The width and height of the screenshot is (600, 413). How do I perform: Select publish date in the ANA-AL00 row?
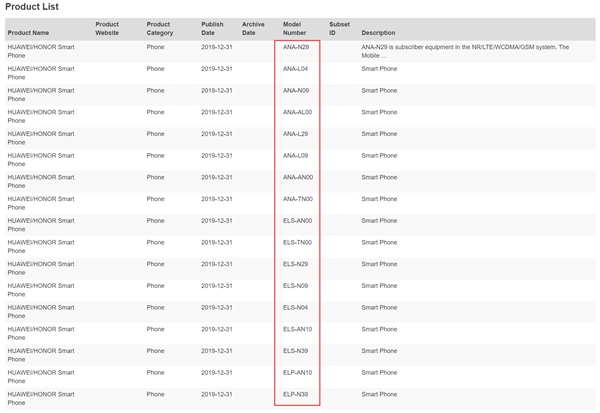click(x=217, y=112)
